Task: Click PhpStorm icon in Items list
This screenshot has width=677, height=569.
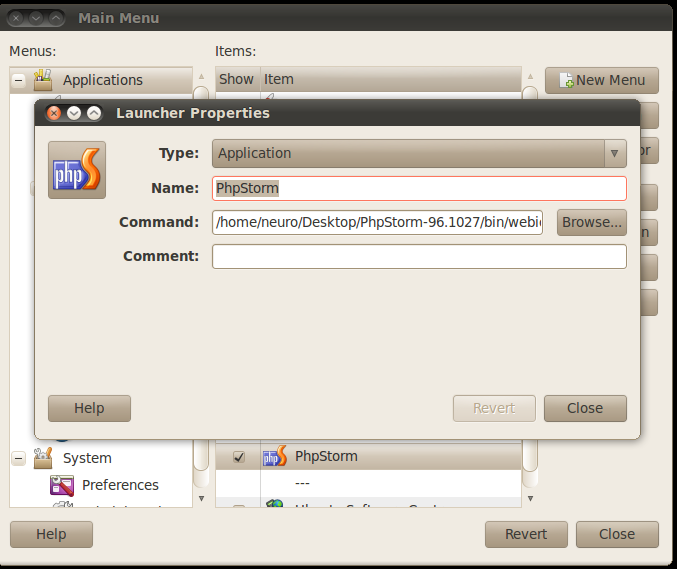Action: coord(275,456)
